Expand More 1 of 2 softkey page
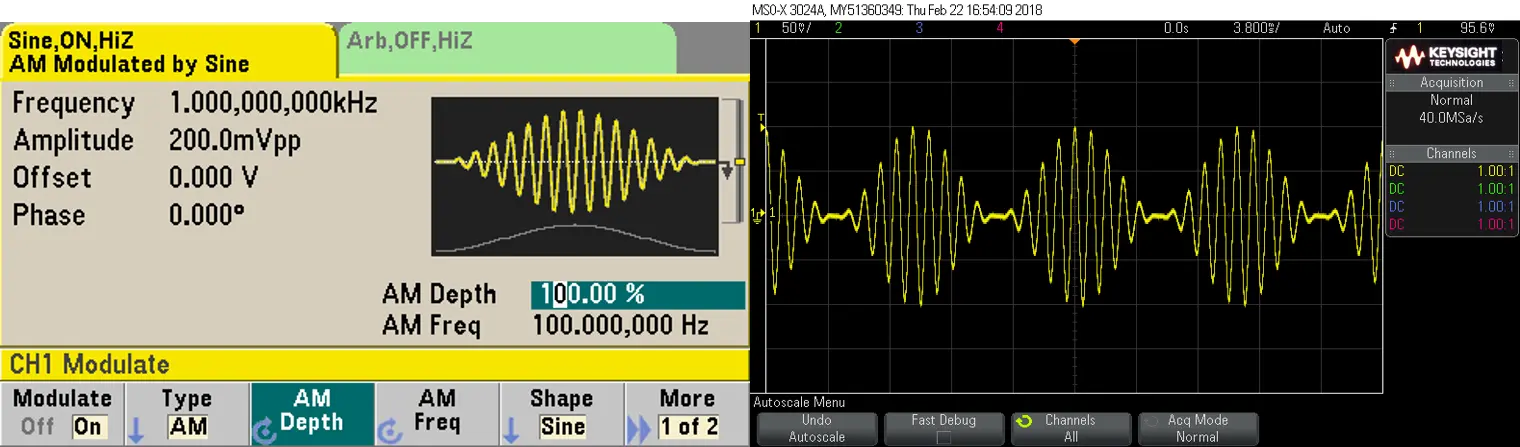This screenshot has height=447, width=1520. 687,412
